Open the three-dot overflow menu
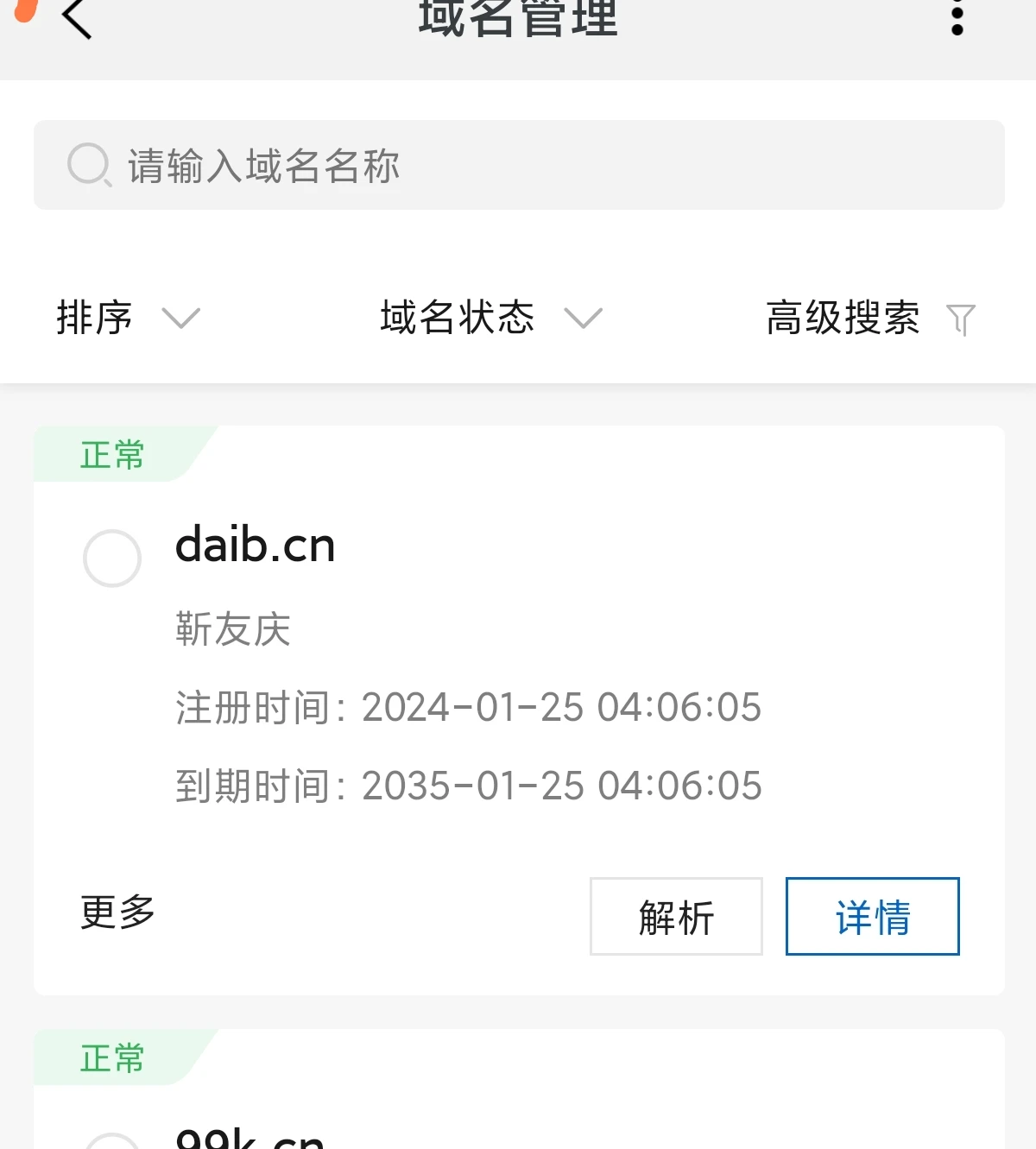 957,19
